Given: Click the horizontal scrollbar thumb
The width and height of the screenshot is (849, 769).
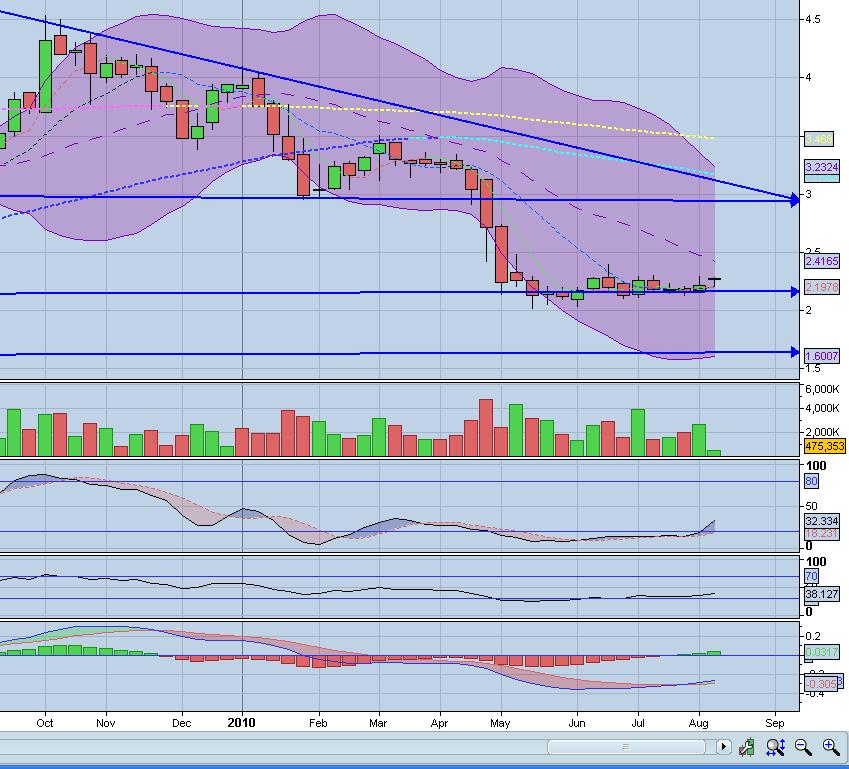Looking at the screenshot, I should pyautogui.click(x=626, y=747).
